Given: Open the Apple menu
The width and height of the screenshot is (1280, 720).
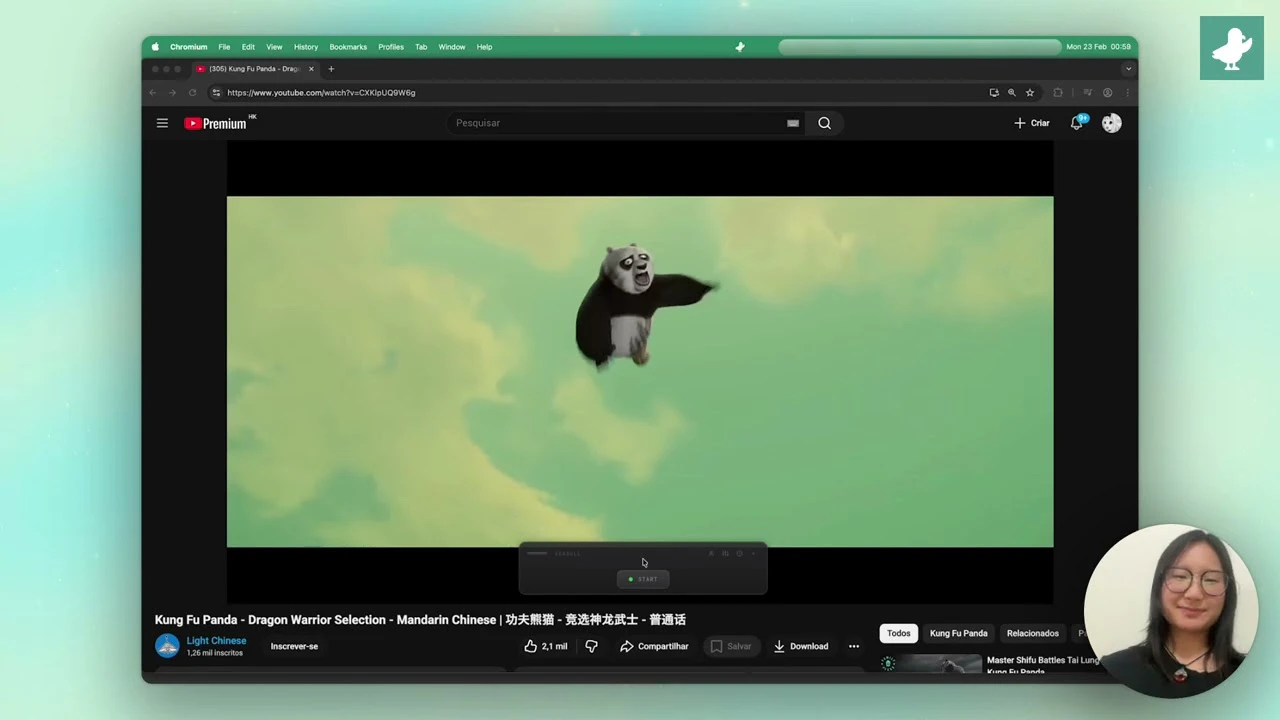Looking at the screenshot, I should pyautogui.click(x=155, y=47).
